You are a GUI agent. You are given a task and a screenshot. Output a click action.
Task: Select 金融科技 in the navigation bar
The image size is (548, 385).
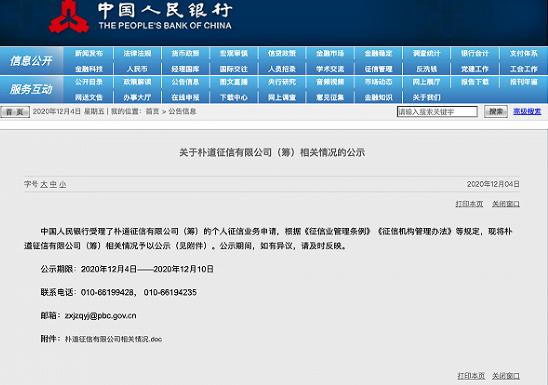tap(89, 69)
